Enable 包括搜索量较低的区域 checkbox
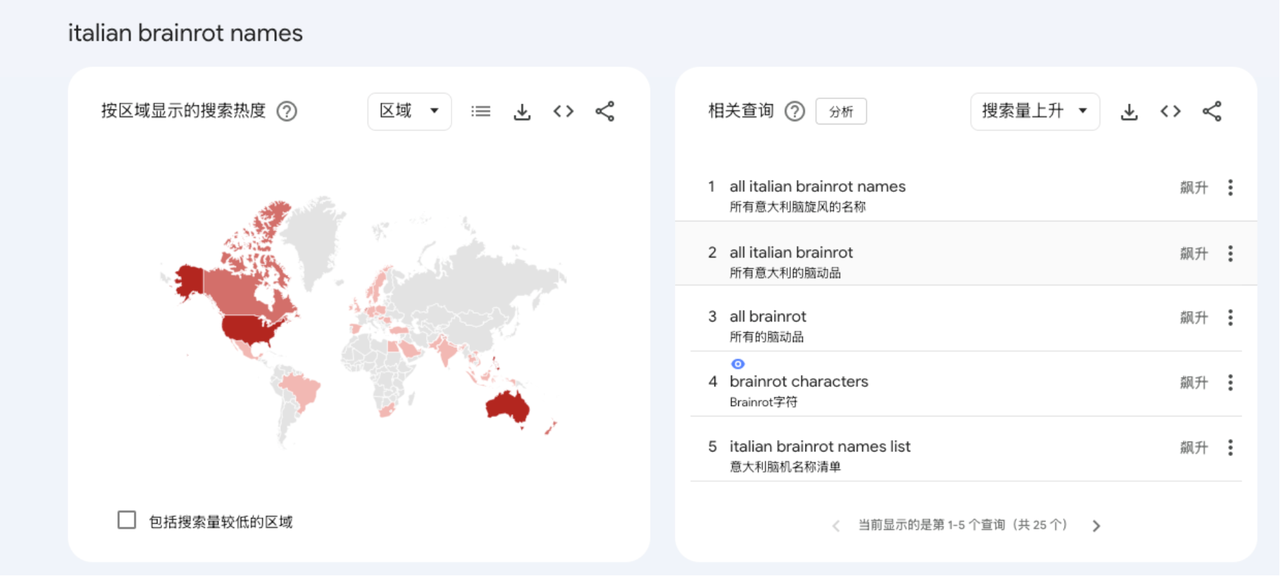The image size is (1280, 576). click(x=127, y=520)
